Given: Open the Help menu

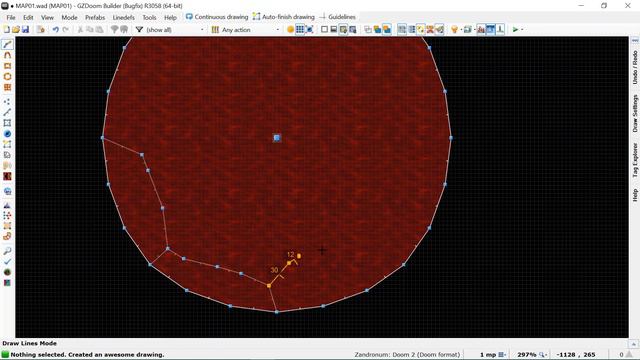Looking at the screenshot, I should (x=170, y=17).
